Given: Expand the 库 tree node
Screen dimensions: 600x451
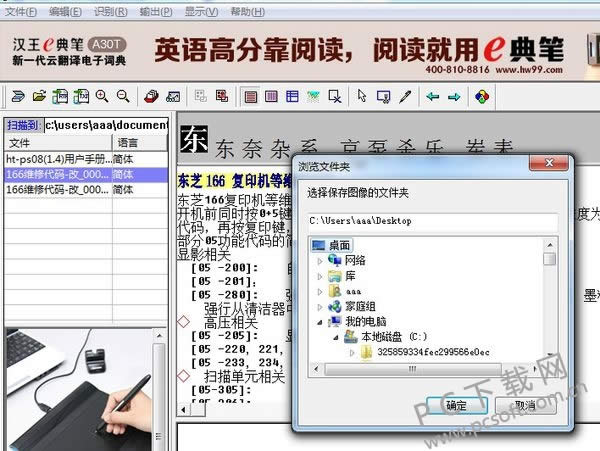Looking at the screenshot, I should coord(320,276).
